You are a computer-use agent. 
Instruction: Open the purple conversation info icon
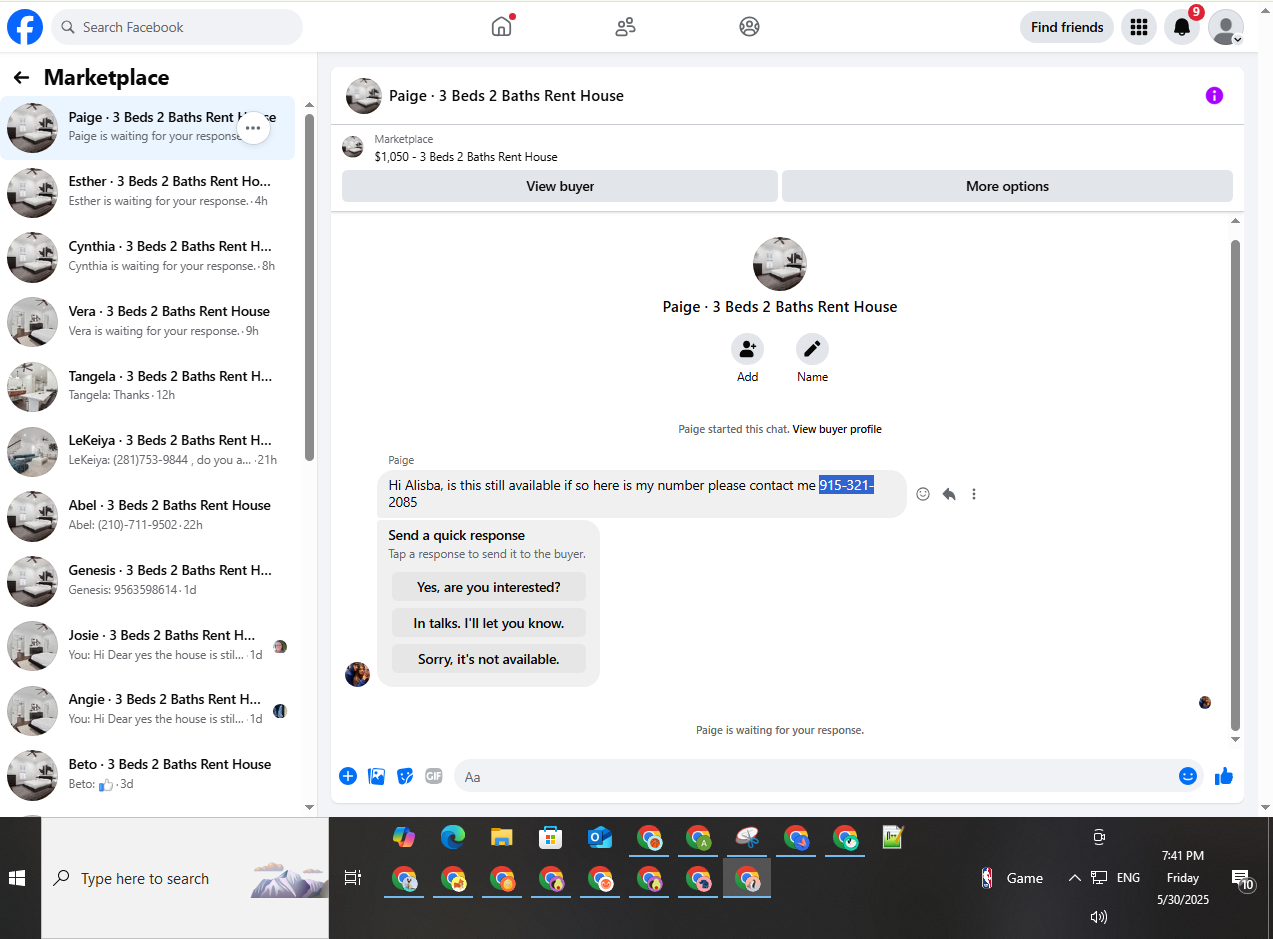click(x=1214, y=96)
